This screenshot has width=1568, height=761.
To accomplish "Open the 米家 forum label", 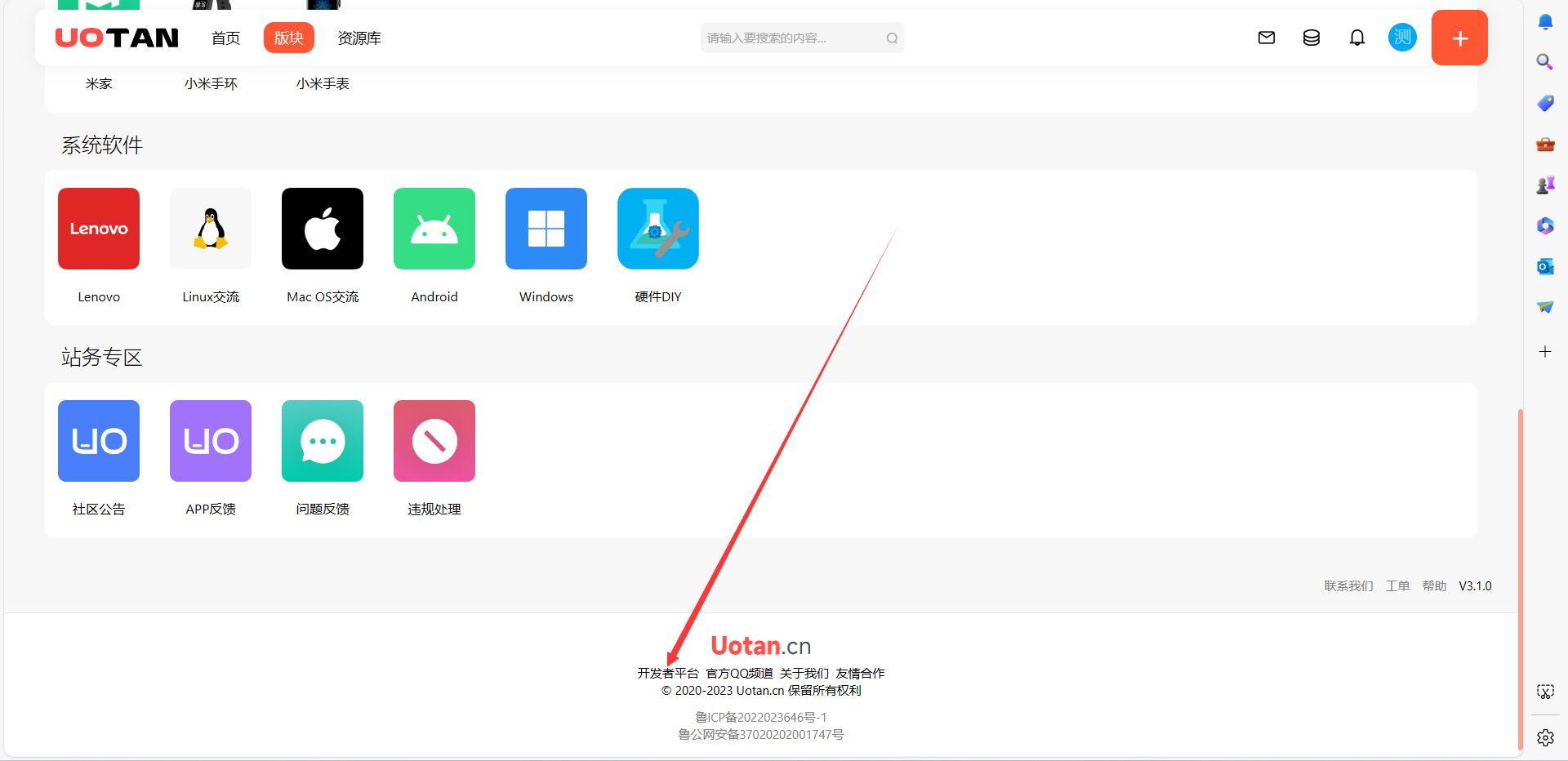I will coord(99,83).
